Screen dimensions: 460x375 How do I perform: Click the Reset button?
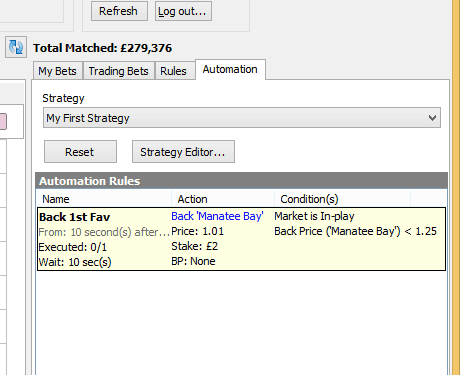[x=80, y=152]
